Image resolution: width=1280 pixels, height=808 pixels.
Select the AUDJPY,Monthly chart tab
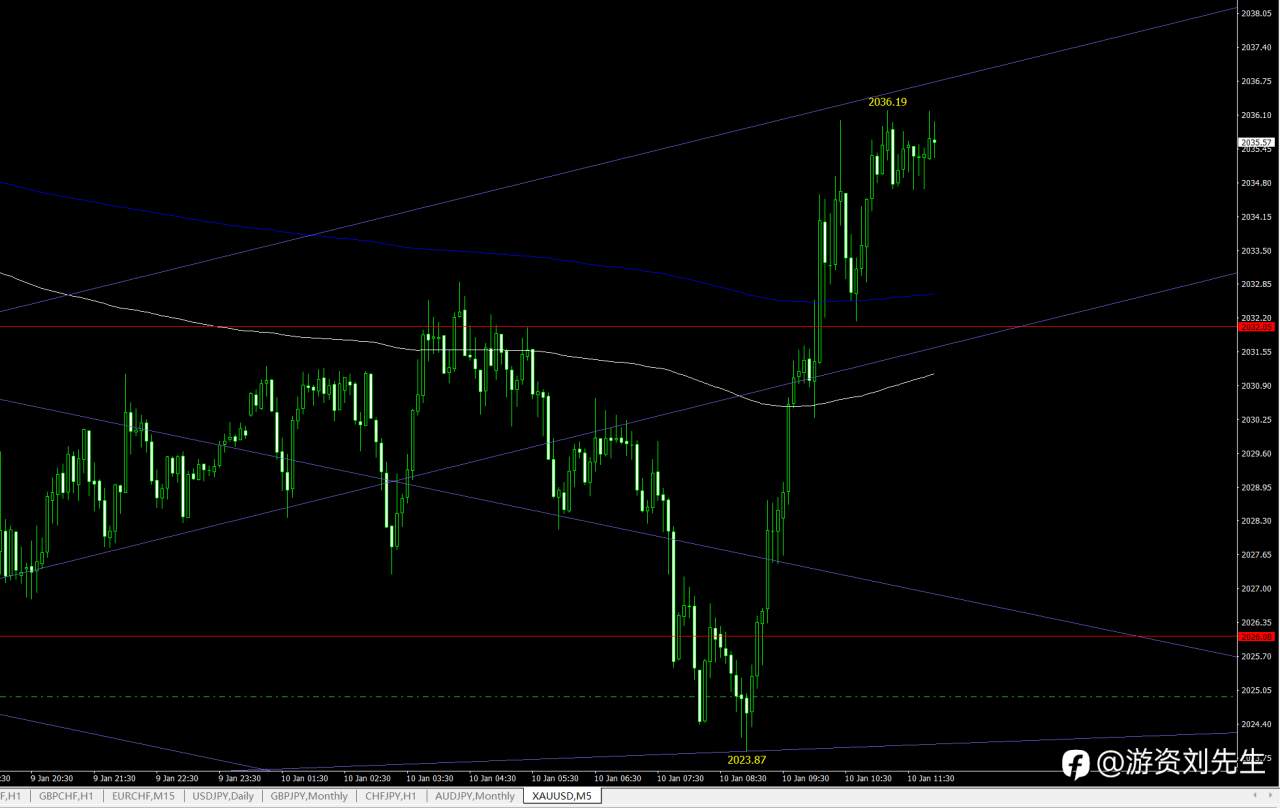click(x=475, y=796)
